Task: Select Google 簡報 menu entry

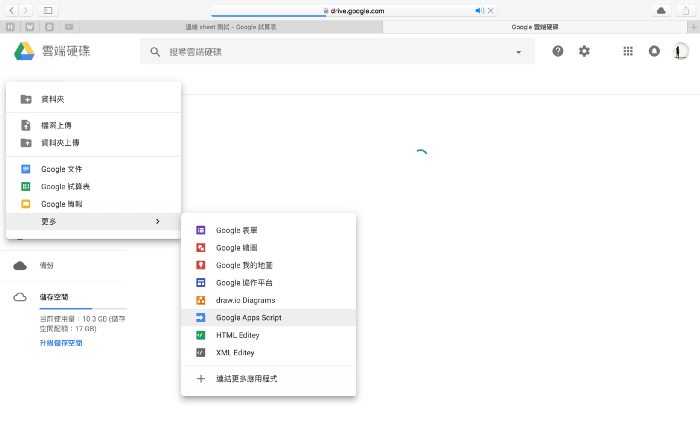Action: coord(93,204)
